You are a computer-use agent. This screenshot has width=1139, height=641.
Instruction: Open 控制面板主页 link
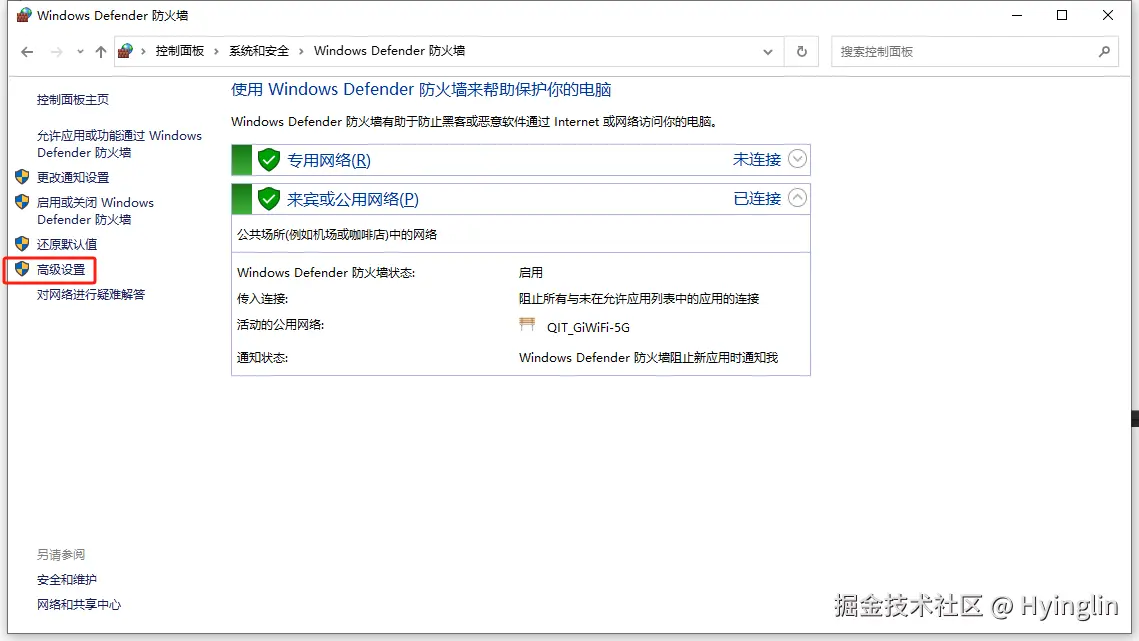pyautogui.click(x=73, y=100)
